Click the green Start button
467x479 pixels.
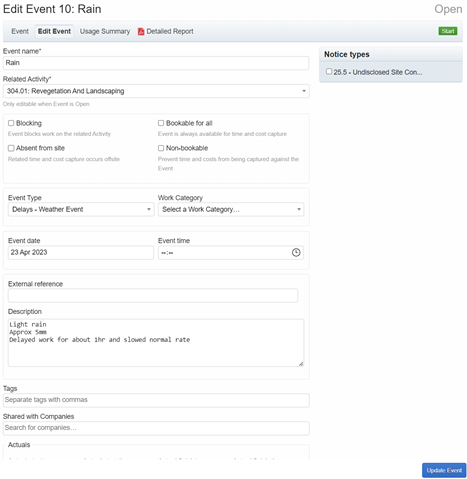click(x=448, y=31)
